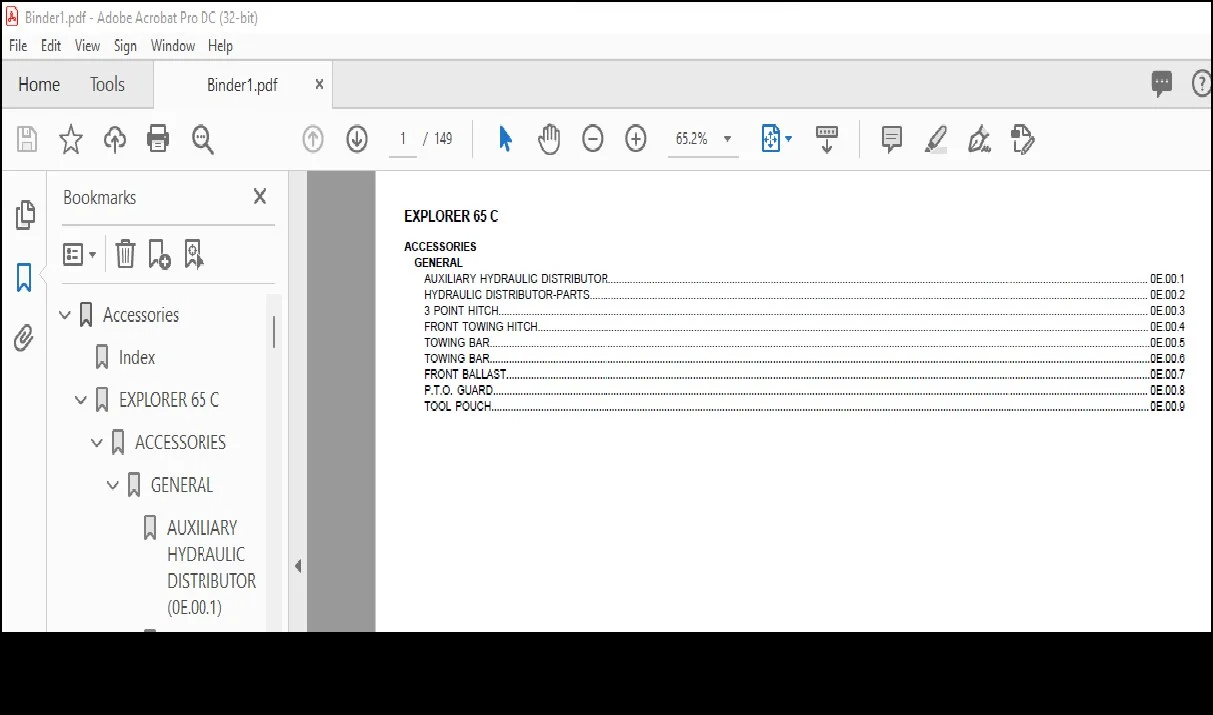Open bookmarks options dropdown menu
Viewport: 1213px width, 715px height.
click(x=80, y=254)
